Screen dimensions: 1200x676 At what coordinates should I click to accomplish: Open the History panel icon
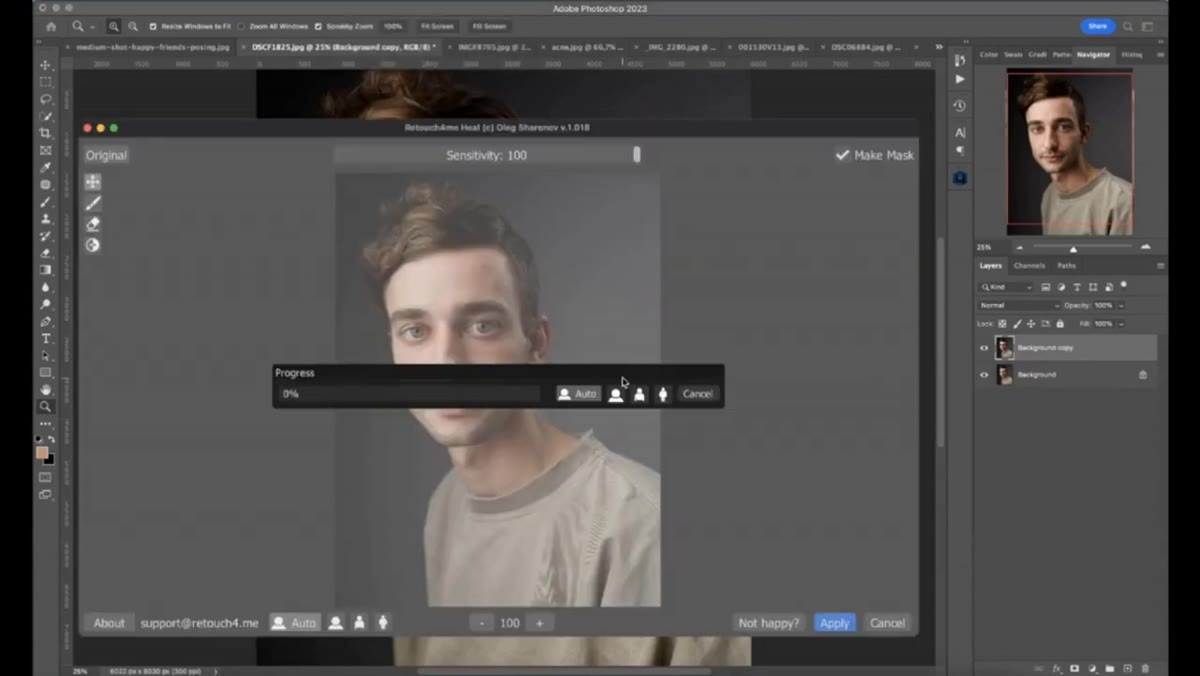960,105
